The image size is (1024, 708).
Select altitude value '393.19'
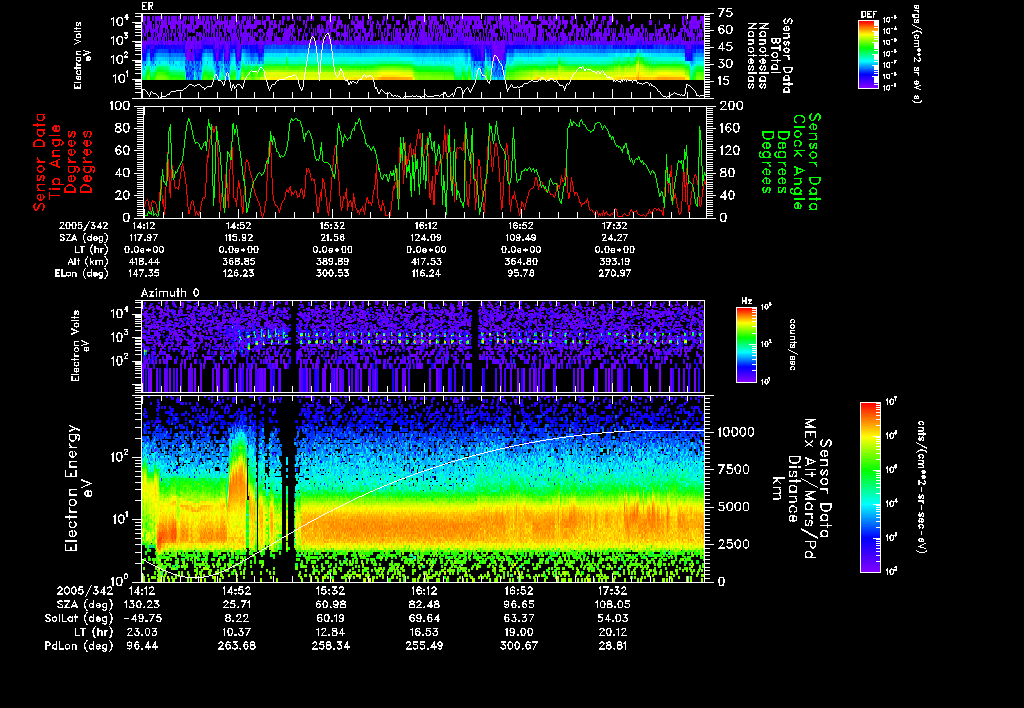pos(615,261)
